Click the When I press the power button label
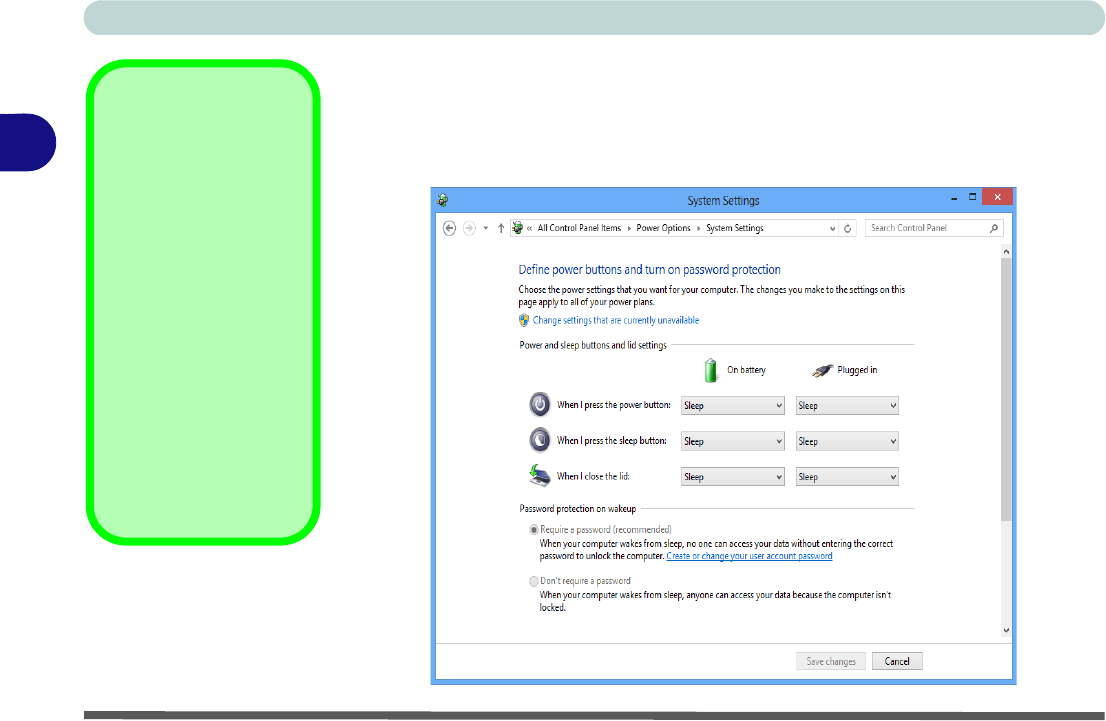This screenshot has height=721, width=1106. 614,405
